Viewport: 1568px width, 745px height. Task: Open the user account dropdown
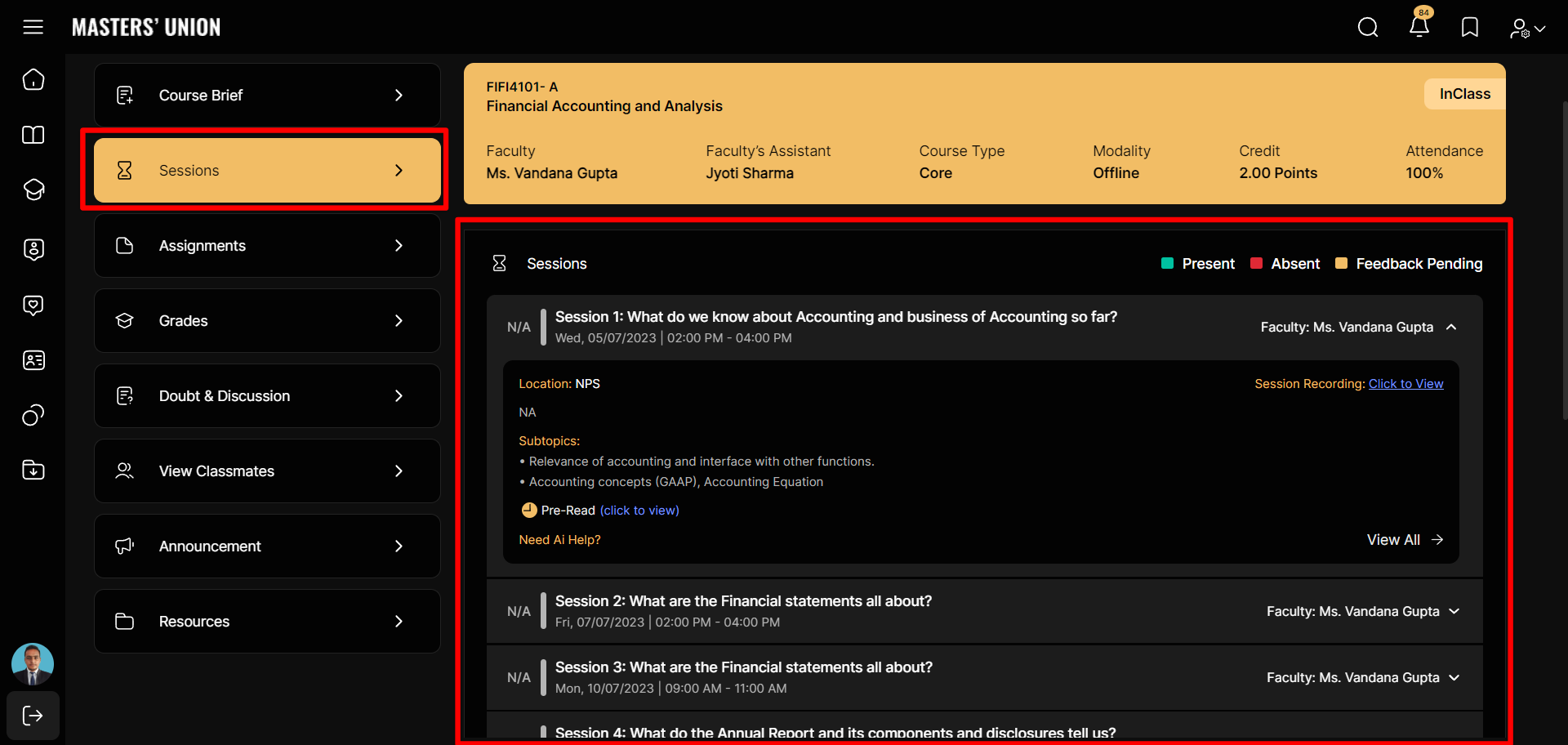pos(1527,29)
